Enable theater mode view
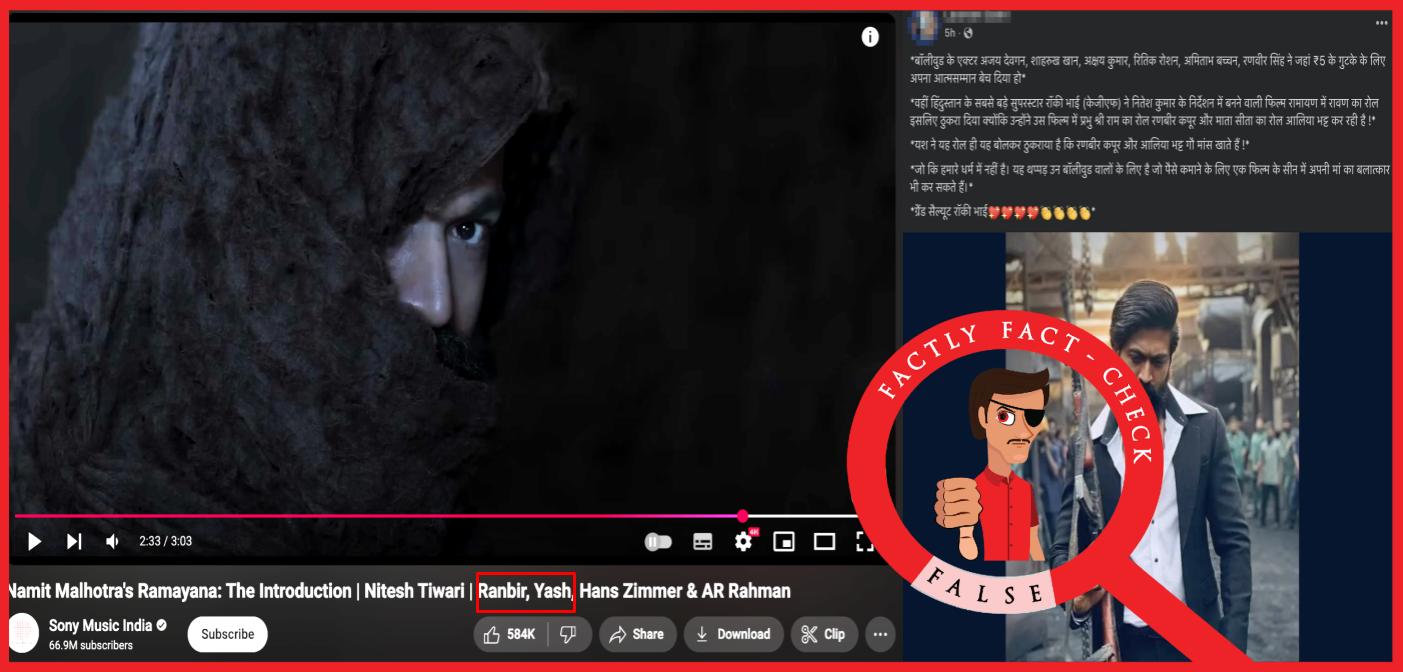 click(824, 541)
